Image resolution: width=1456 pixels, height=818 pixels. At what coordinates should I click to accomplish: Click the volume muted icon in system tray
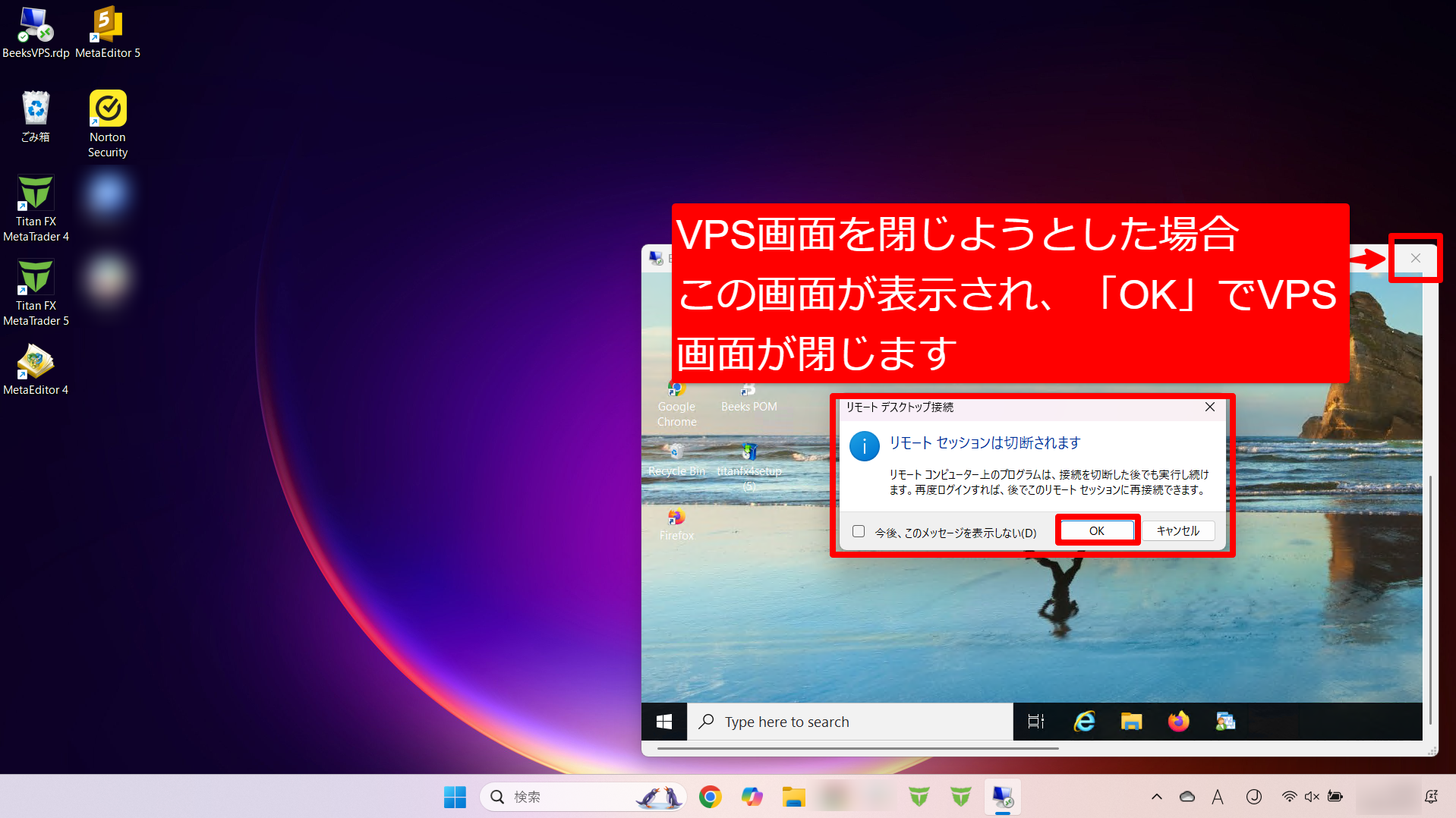1312,797
